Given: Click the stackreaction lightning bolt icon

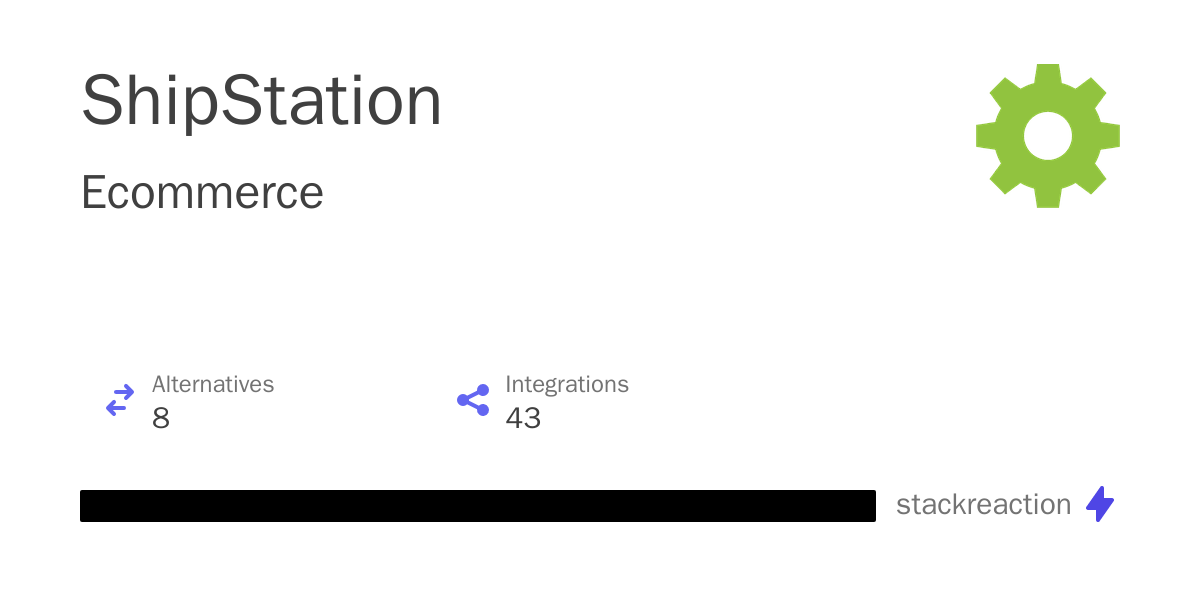Looking at the screenshot, I should pos(1100,504).
